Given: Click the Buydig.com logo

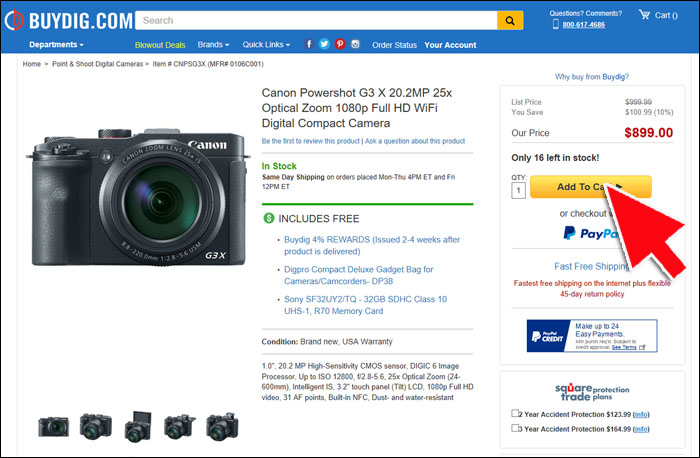Looking at the screenshot, I should [x=69, y=21].
